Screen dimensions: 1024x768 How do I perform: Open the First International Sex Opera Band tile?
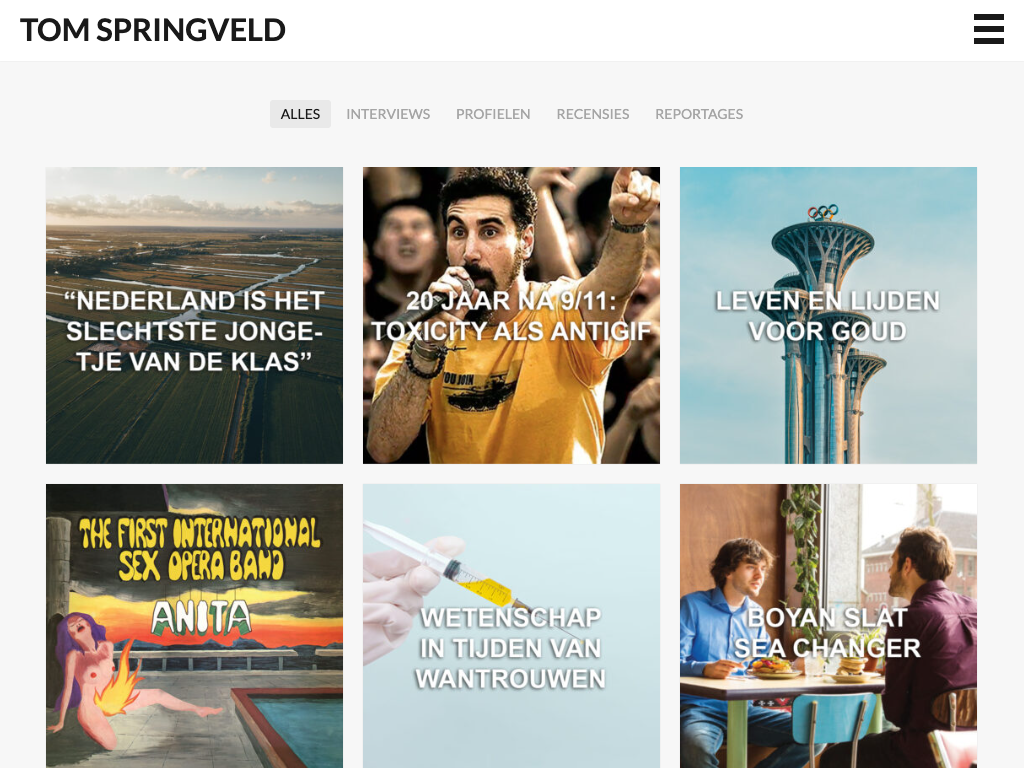click(194, 626)
